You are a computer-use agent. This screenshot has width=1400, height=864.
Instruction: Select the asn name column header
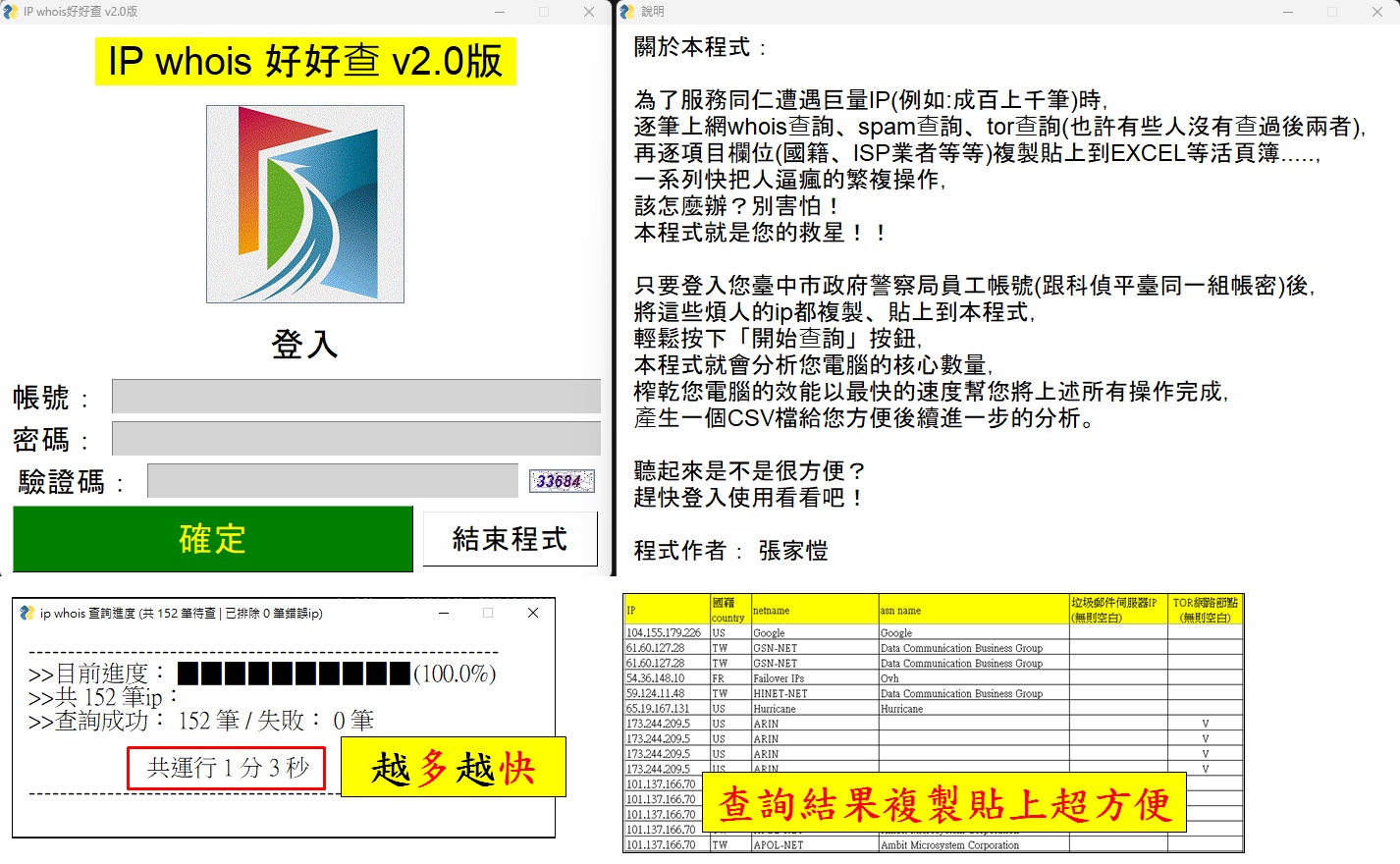(973, 610)
